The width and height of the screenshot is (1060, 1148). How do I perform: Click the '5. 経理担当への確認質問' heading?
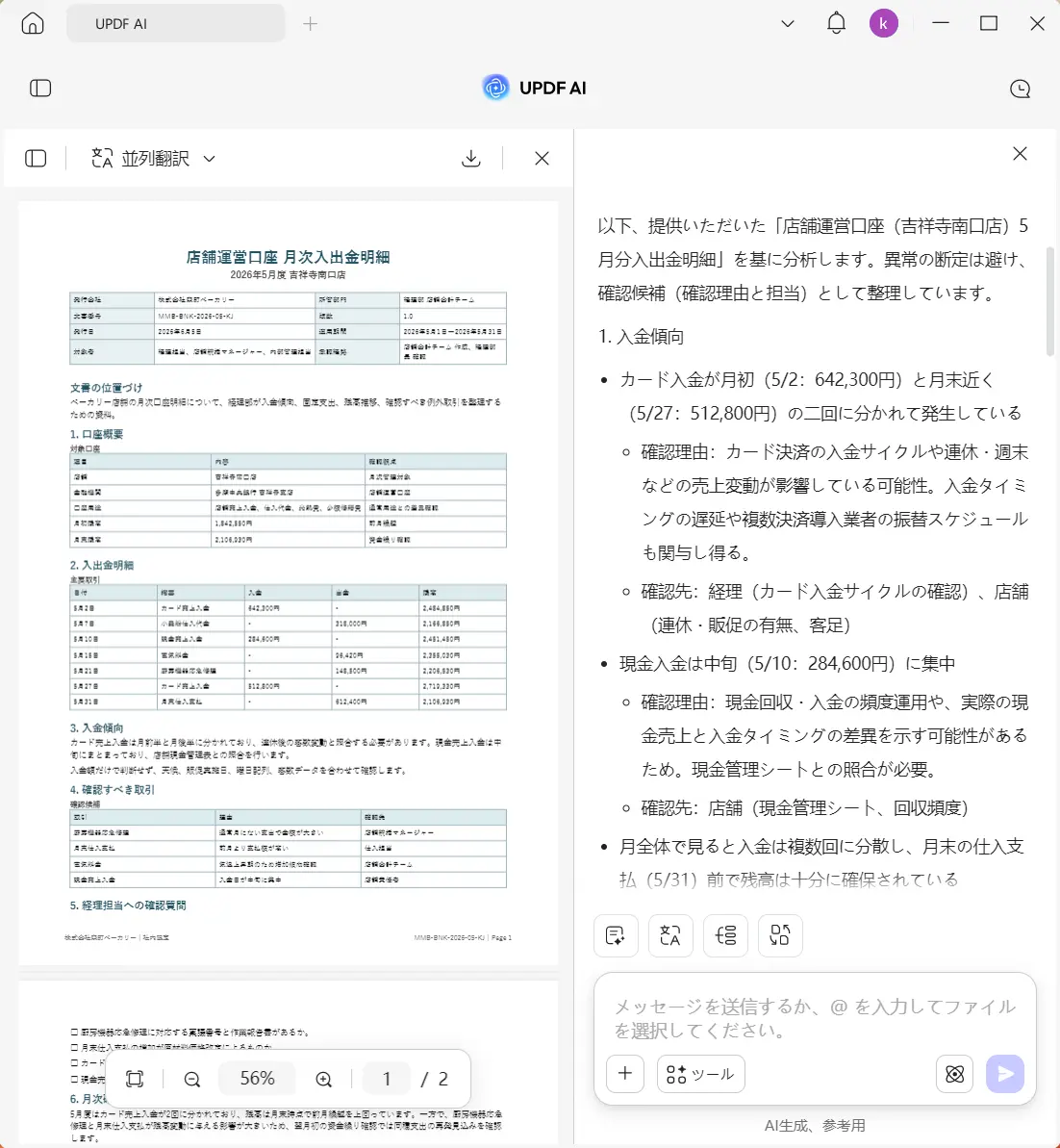pyautogui.click(x=128, y=905)
